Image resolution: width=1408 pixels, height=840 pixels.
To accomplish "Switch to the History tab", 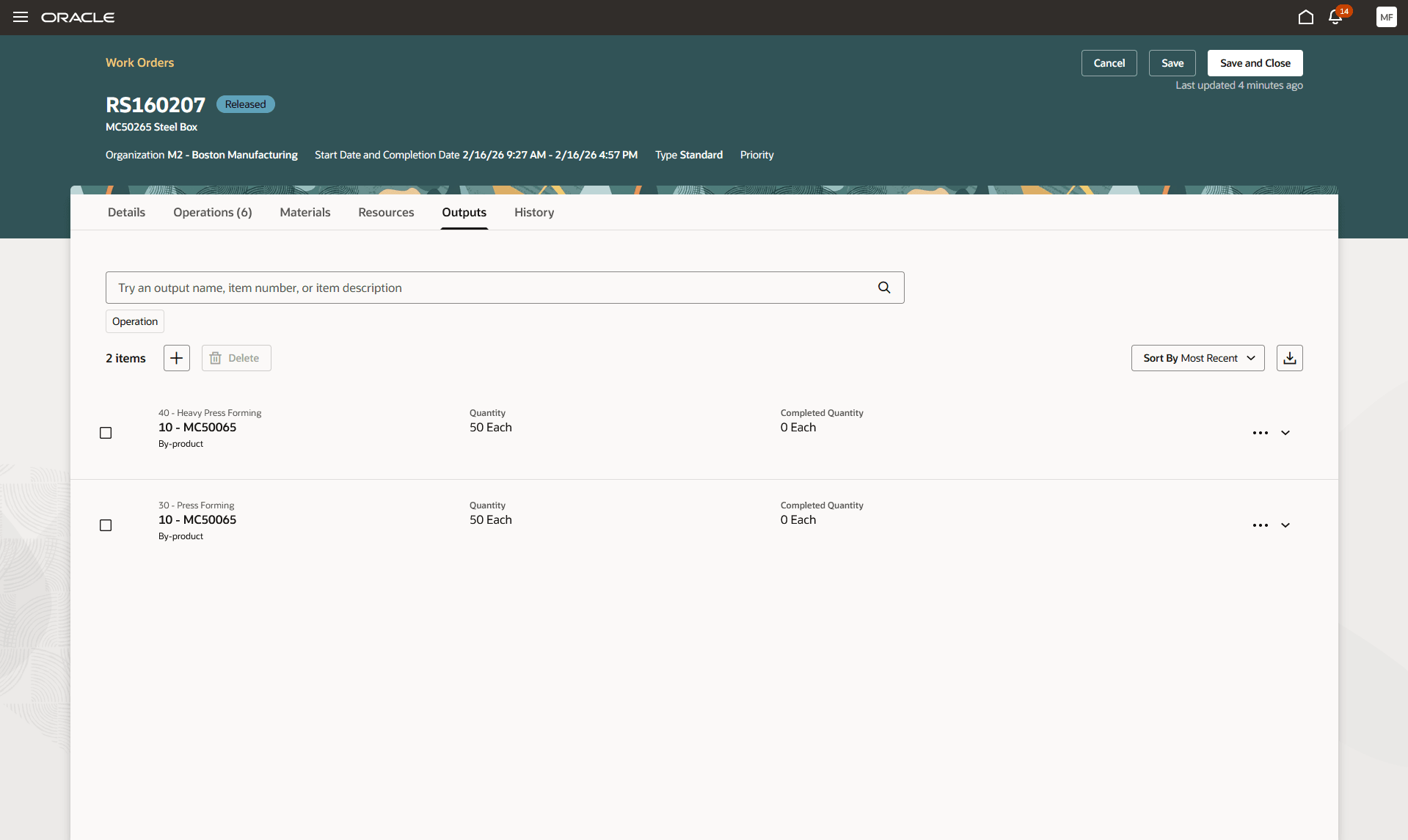I will point(534,212).
